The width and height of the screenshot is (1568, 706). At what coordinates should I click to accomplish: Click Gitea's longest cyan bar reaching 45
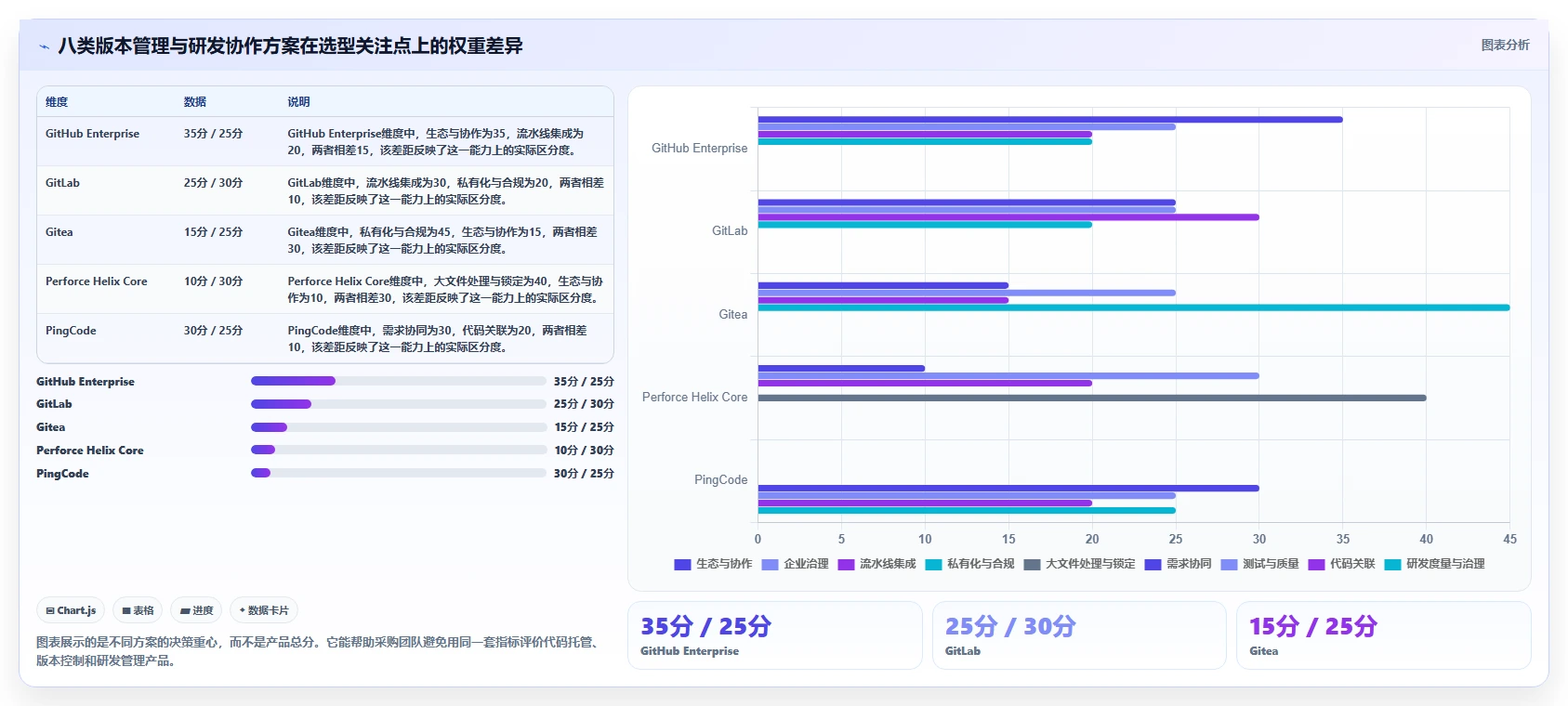click(1133, 307)
